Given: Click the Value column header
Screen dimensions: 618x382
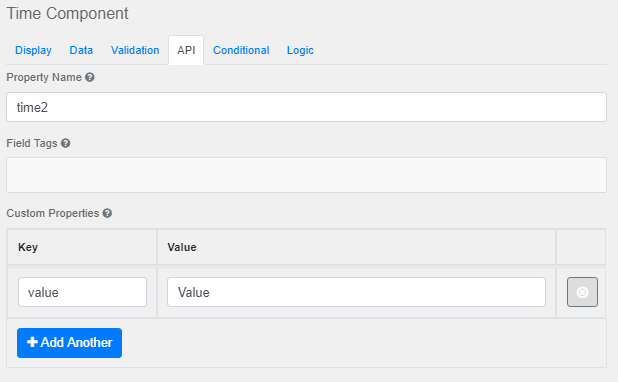Looking at the screenshot, I should pos(182,247).
